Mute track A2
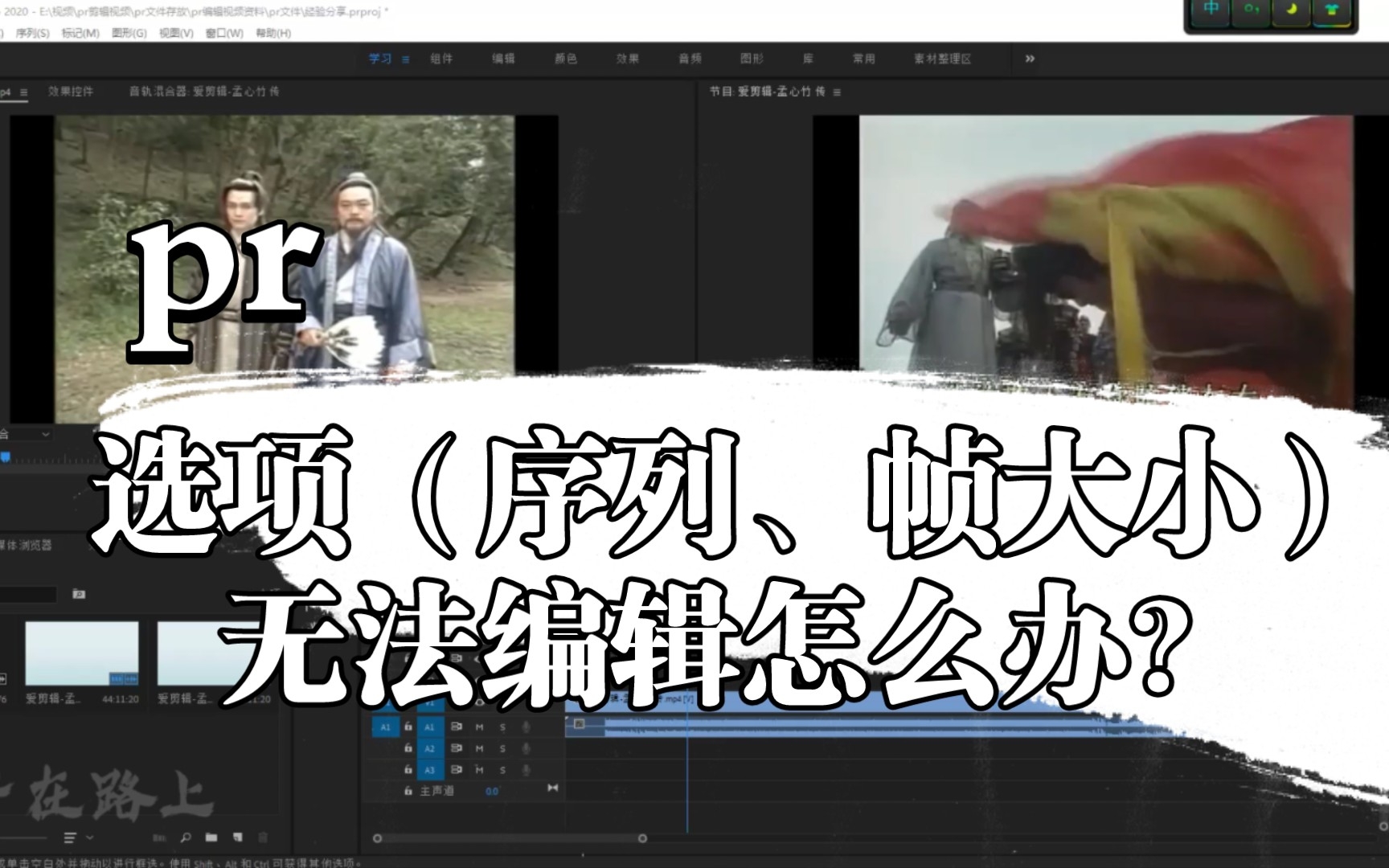This screenshot has width=1389, height=868. tap(480, 748)
